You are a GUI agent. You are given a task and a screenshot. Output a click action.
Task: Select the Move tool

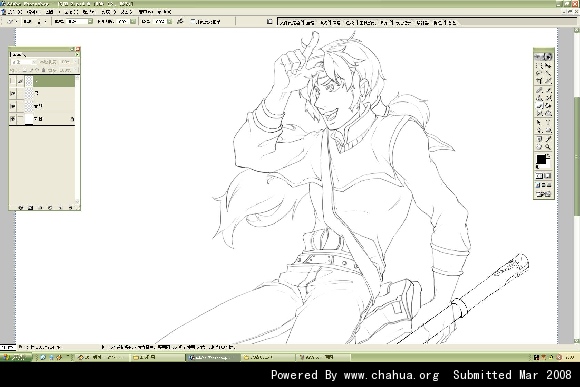tap(549, 65)
